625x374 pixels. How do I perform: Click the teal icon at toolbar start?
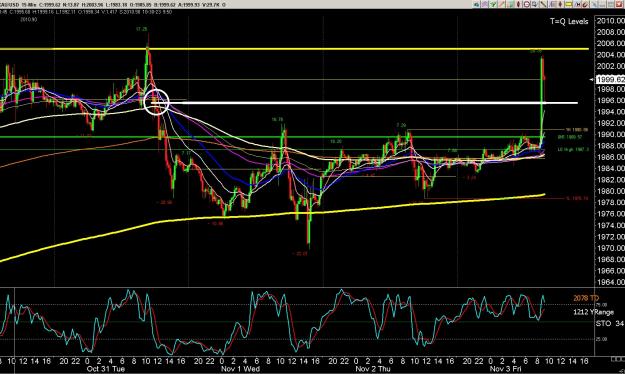point(477,4)
